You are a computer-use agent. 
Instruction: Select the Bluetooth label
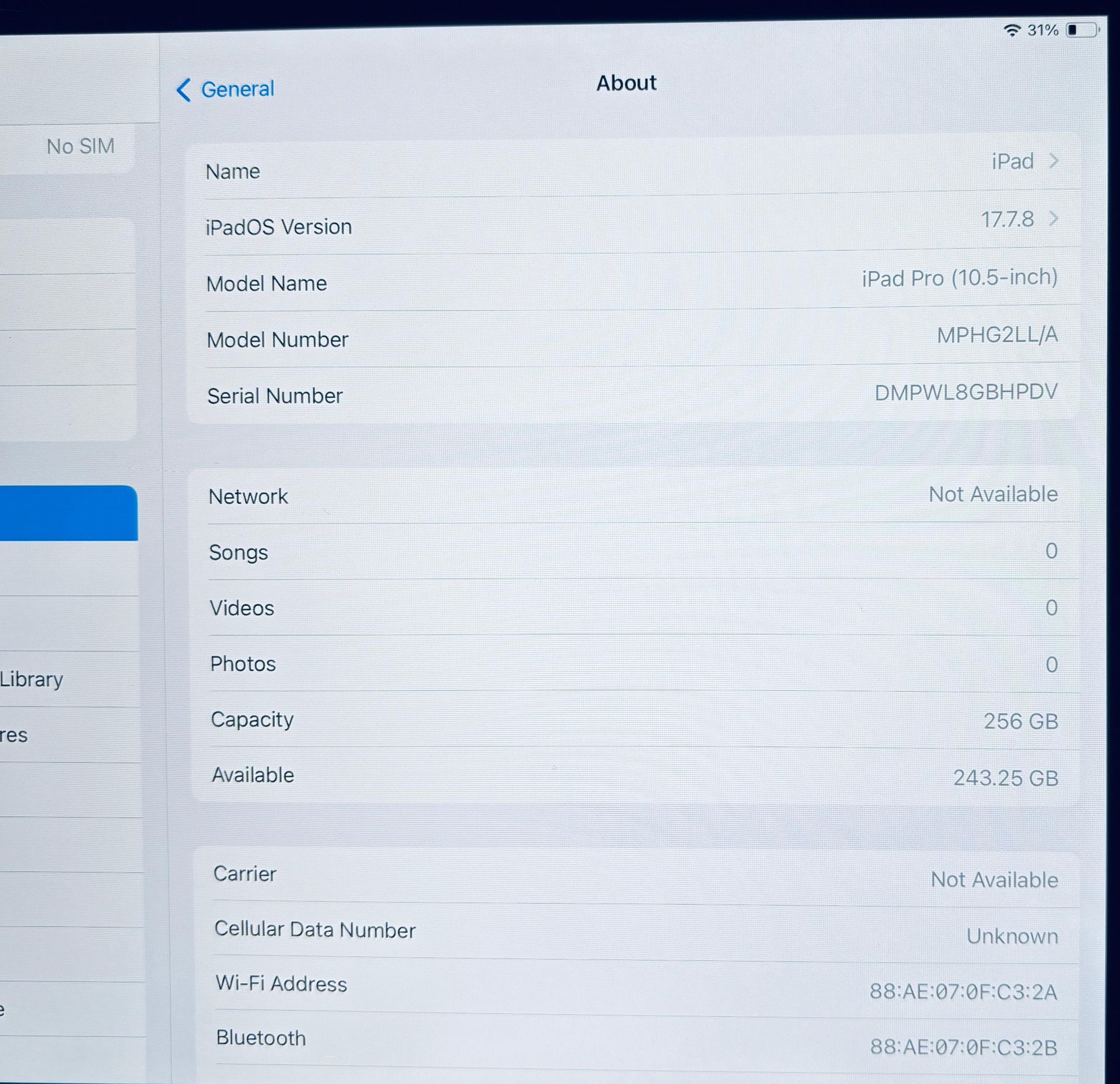261,1038
